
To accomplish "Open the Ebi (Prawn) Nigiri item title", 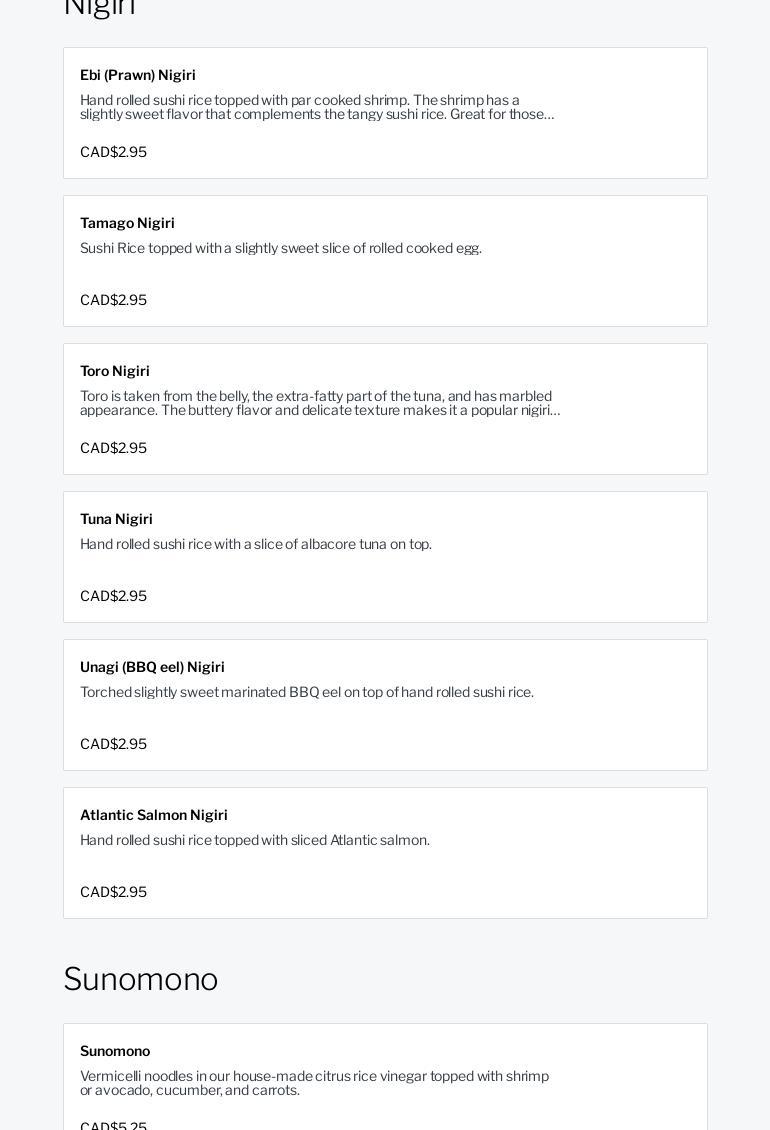I will click(x=138, y=75).
